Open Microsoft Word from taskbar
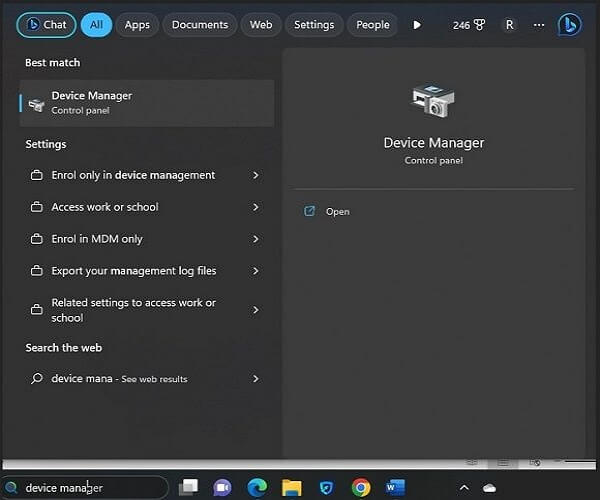The image size is (600, 500). click(x=395, y=487)
